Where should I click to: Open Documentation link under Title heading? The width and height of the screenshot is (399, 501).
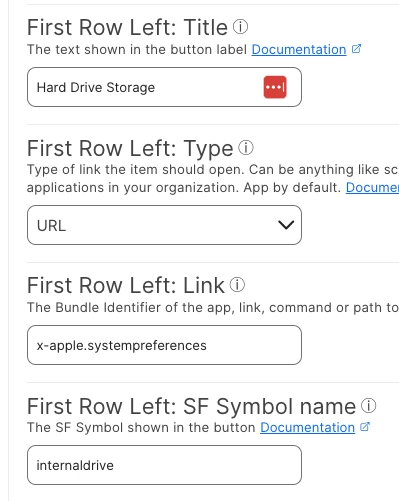tap(299, 49)
